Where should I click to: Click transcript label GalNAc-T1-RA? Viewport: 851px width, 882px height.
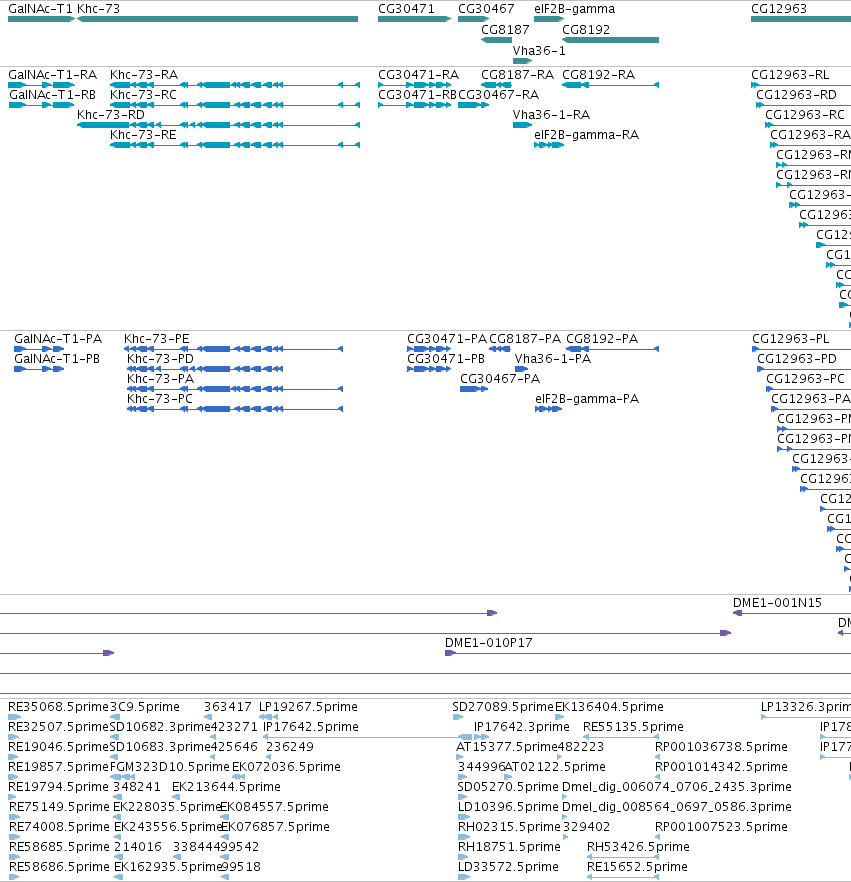(x=52, y=75)
